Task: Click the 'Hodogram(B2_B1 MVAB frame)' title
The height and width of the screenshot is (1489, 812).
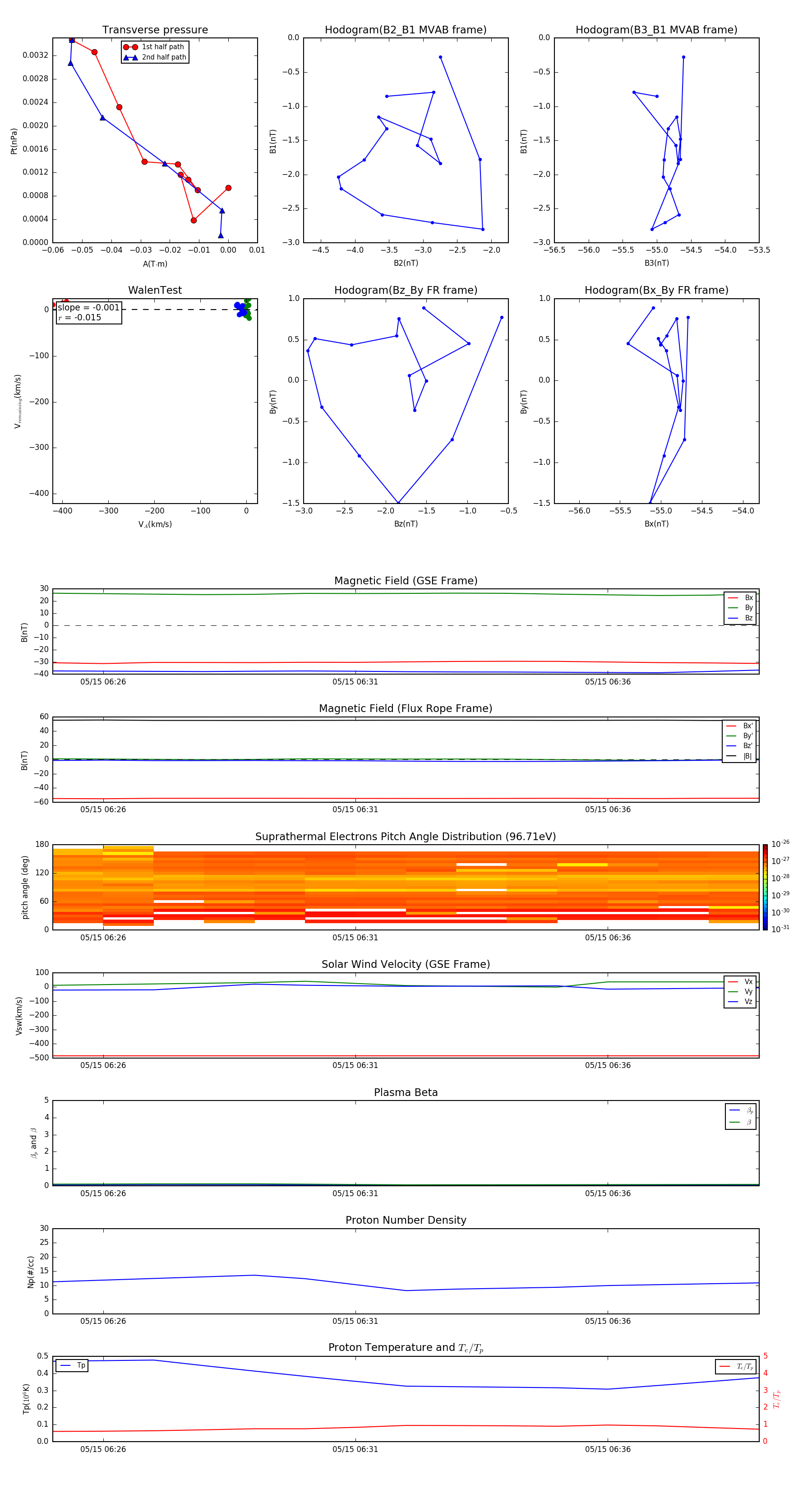Action: coord(406,30)
